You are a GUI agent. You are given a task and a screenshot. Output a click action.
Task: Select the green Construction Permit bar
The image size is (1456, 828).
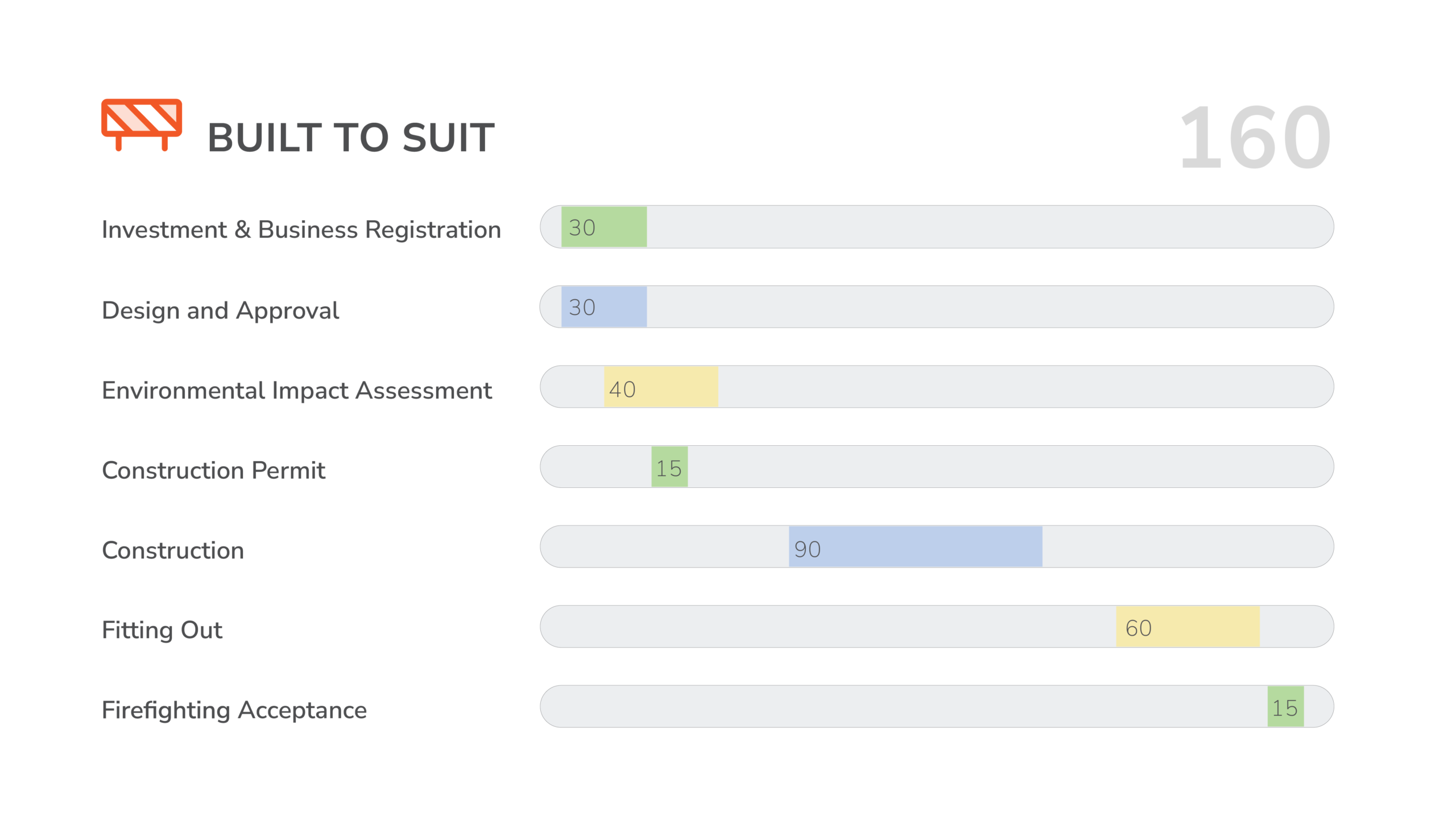669,467
